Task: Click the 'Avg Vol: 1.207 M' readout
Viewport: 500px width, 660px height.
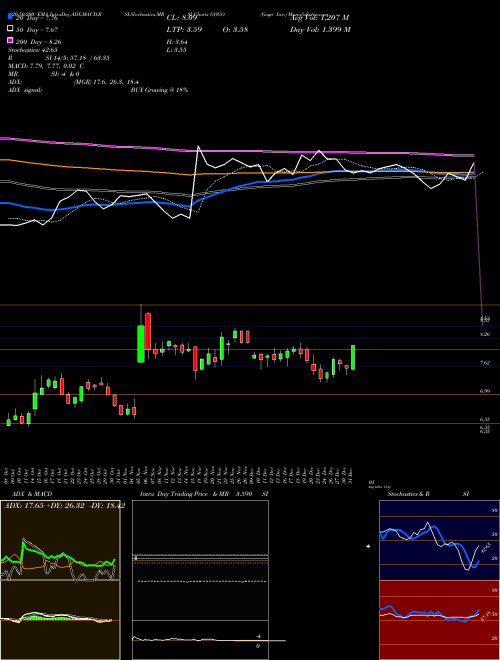Action: pyautogui.click(x=319, y=18)
